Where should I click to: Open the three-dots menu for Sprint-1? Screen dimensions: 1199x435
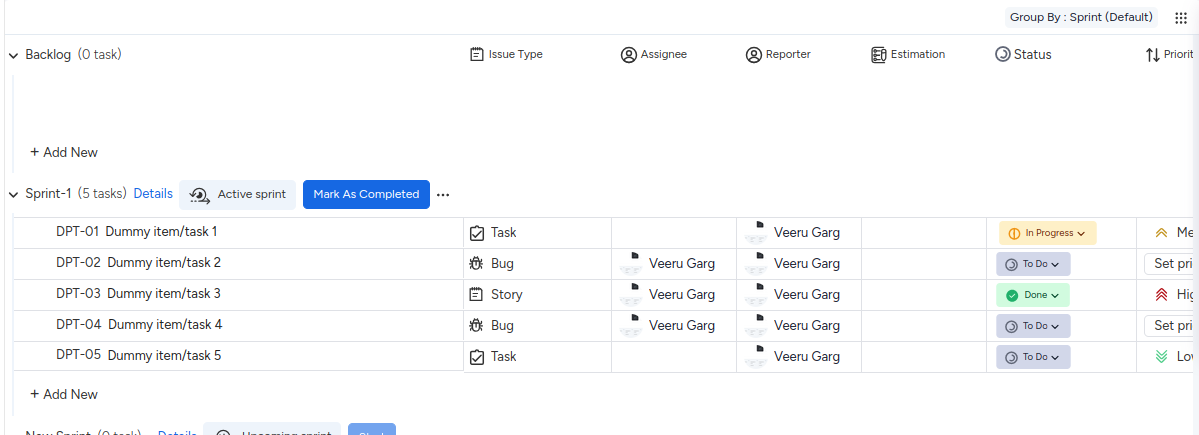[443, 195]
